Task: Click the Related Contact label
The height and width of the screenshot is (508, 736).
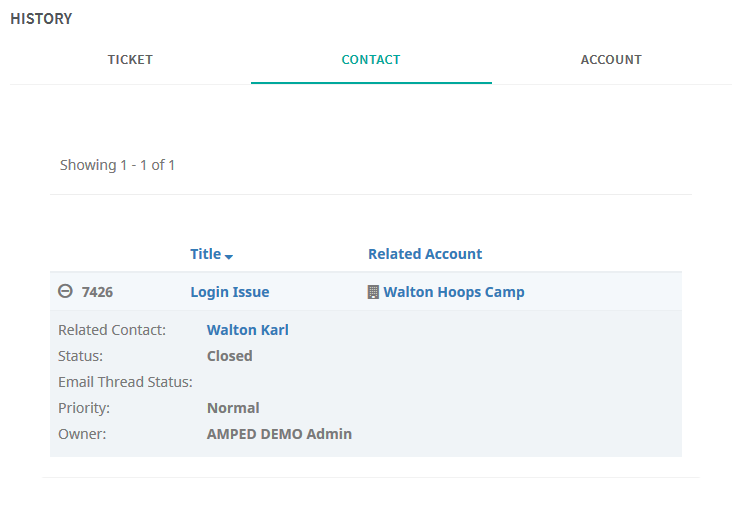Action: pyautogui.click(x=112, y=330)
